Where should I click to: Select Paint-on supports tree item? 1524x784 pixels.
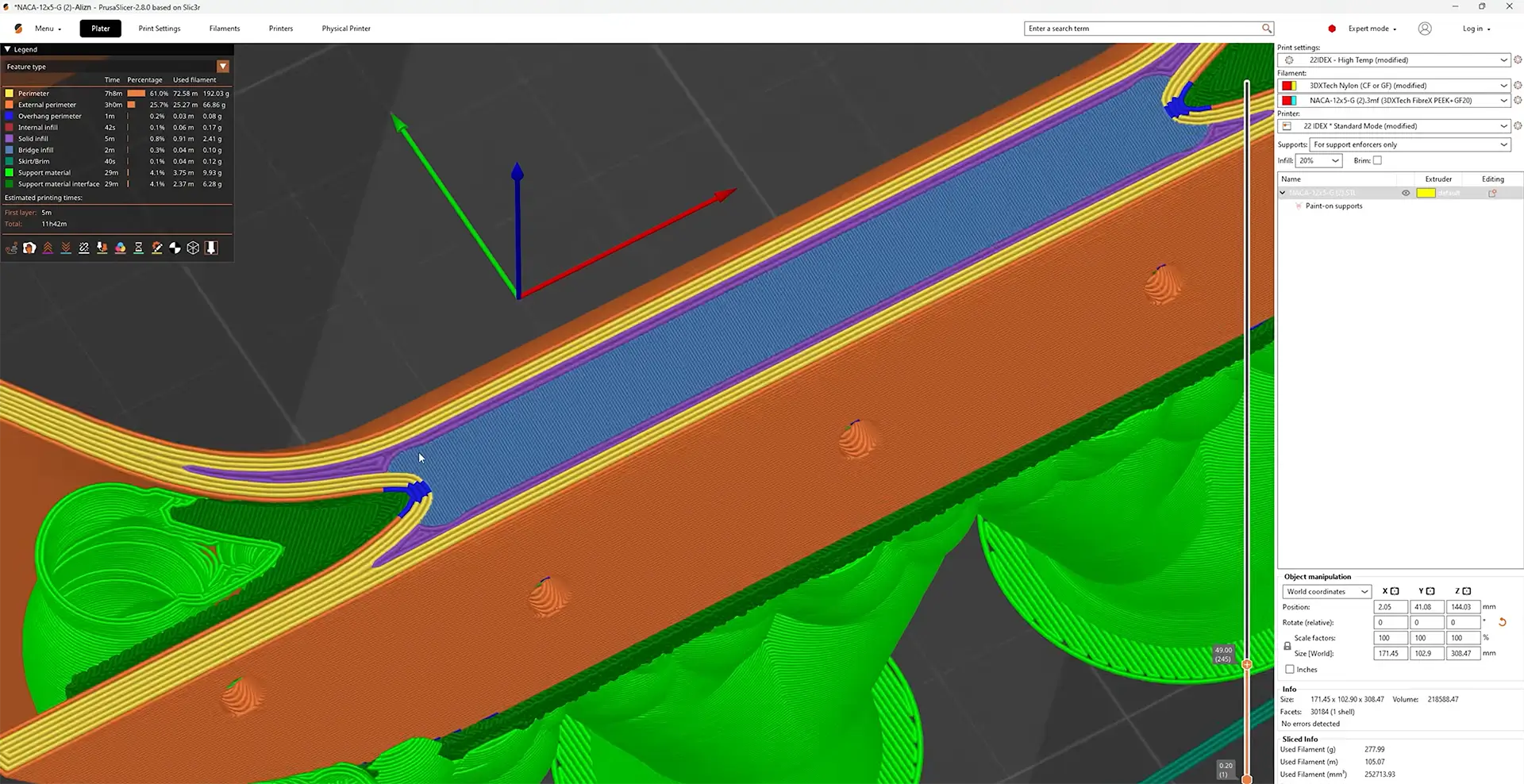click(x=1333, y=206)
